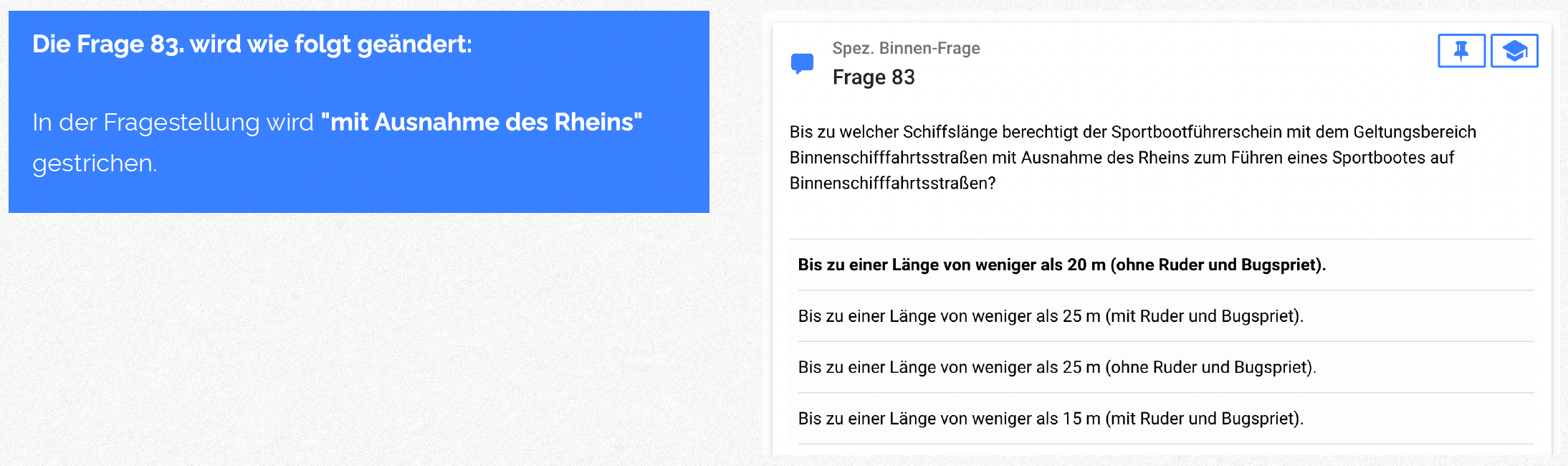Click the 'Spez. Binnen-Frage' category label

(x=905, y=48)
